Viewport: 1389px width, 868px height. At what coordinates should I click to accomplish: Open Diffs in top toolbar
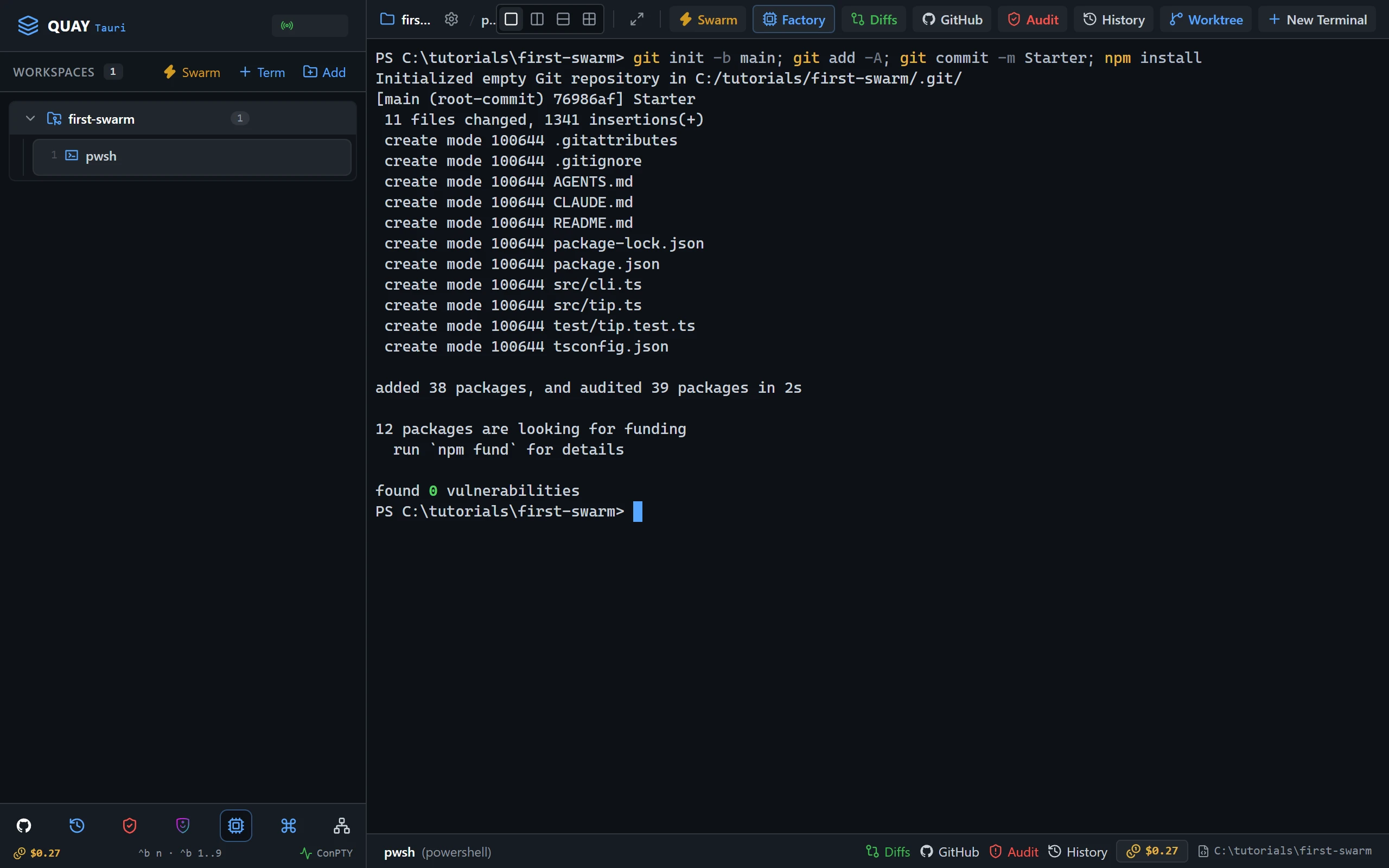(874, 20)
